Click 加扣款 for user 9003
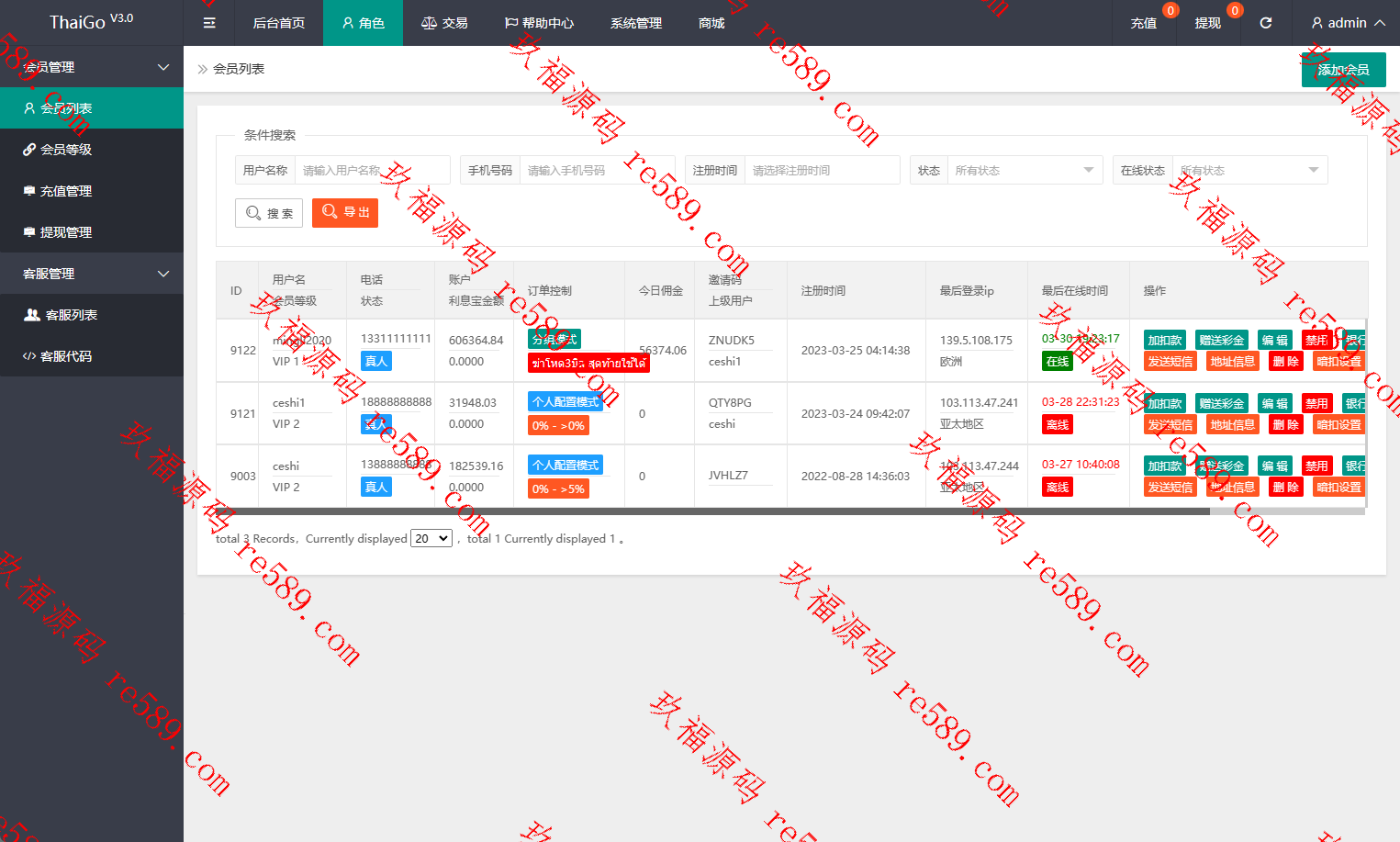Image resolution: width=1400 pixels, height=842 pixels. [x=1165, y=466]
